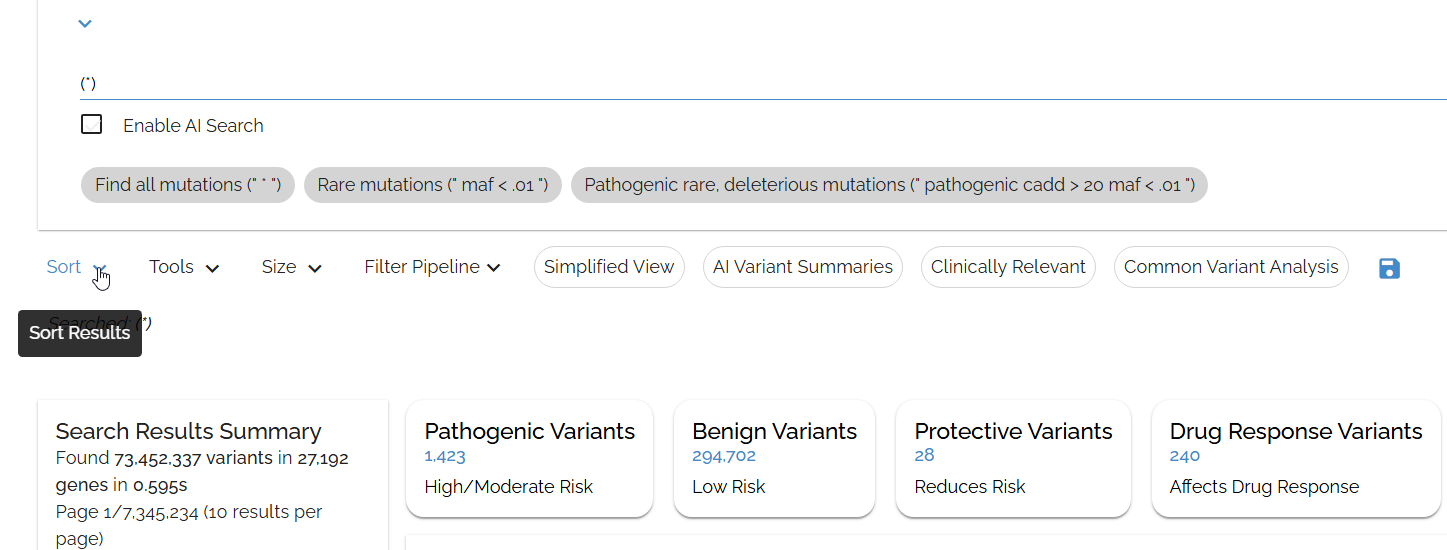Open Common Variant Analysis
This screenshot has width=1447, height=550.
1230,267
